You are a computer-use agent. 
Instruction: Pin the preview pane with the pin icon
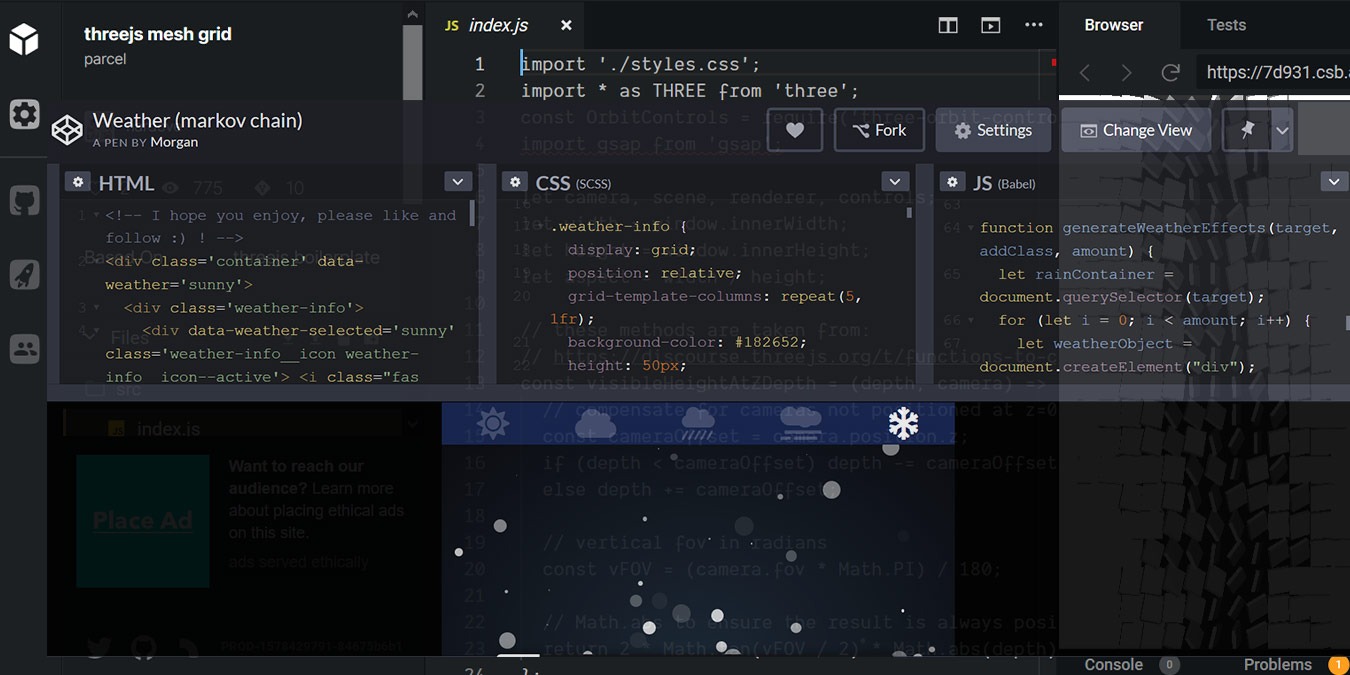coord(1247,129)
